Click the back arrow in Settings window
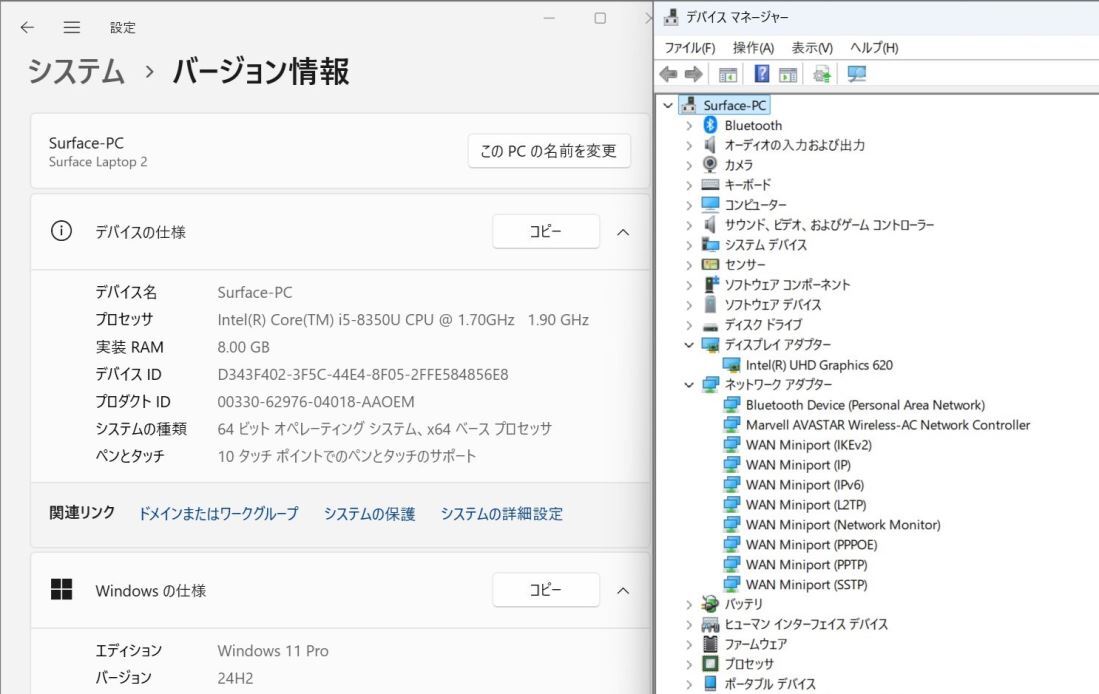Viewport: 1099px width, 694px height. (27, 27)
